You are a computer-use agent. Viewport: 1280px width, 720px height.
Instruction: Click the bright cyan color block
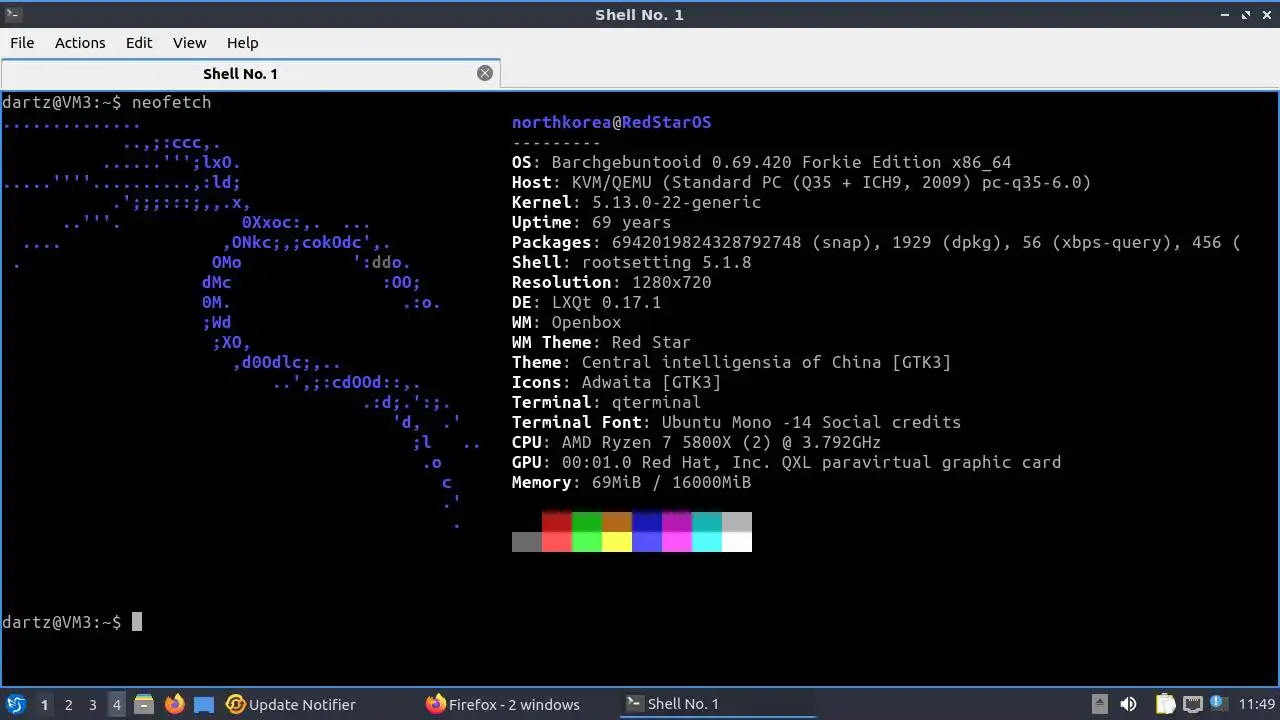[707, 542]
